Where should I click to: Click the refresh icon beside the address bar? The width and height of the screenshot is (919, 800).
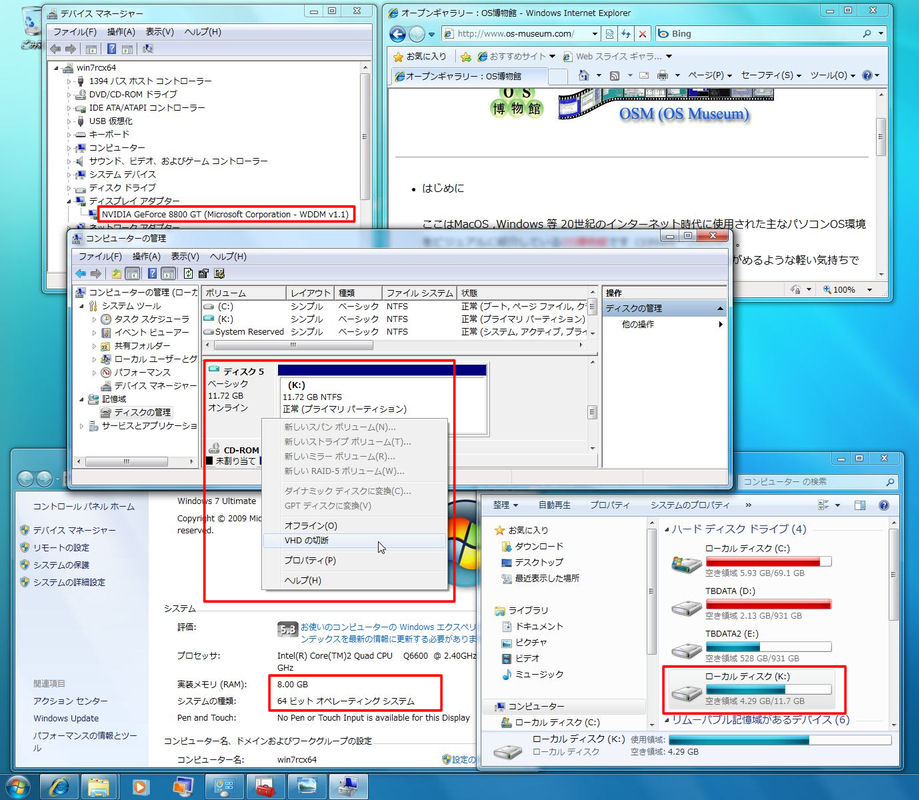point(626,34)
